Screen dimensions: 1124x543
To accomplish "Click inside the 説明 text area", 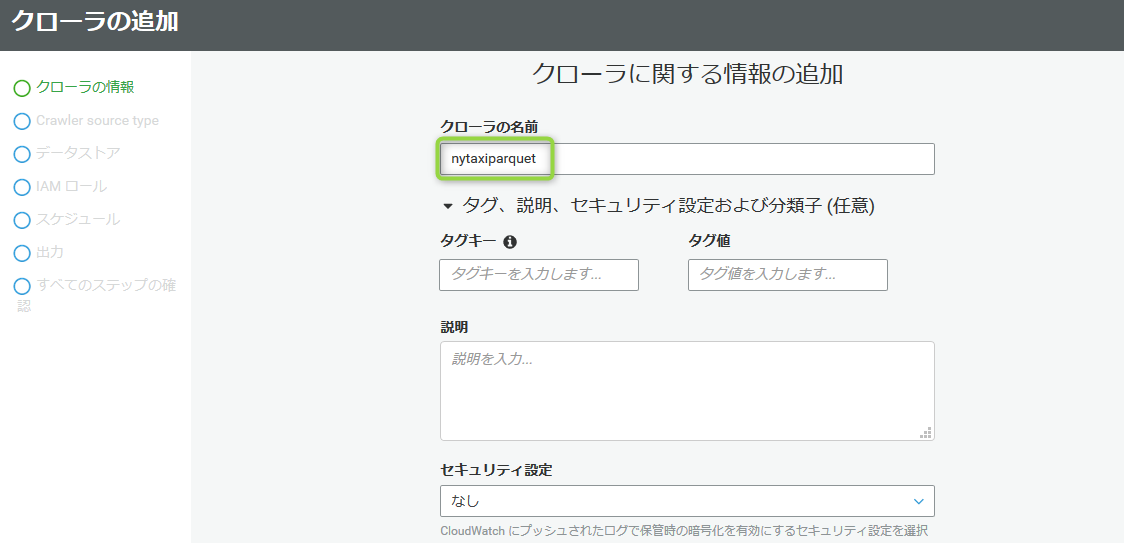I will pos(687,391).
